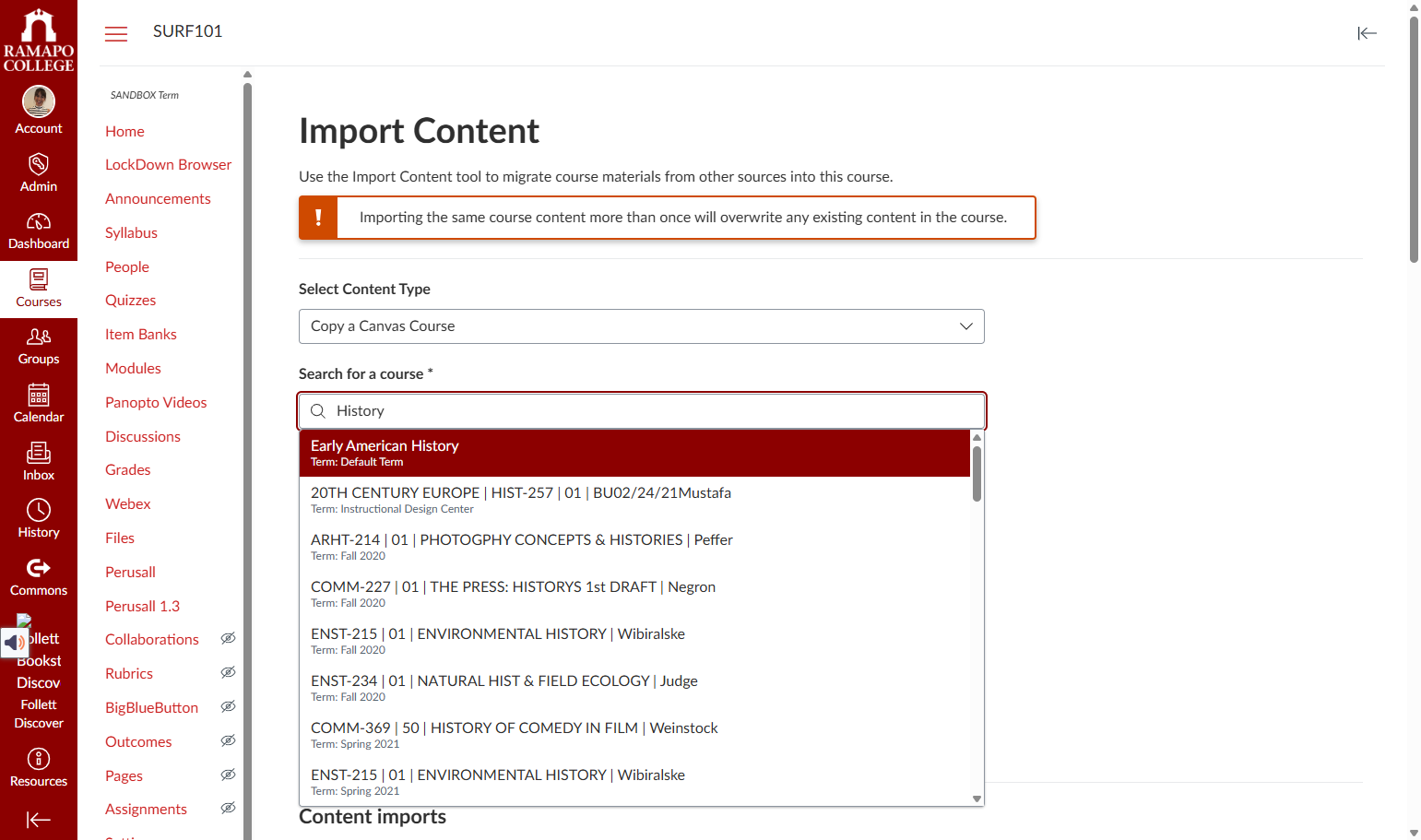
Task: Open Panopto Videos link
Action: coord(156,403)
